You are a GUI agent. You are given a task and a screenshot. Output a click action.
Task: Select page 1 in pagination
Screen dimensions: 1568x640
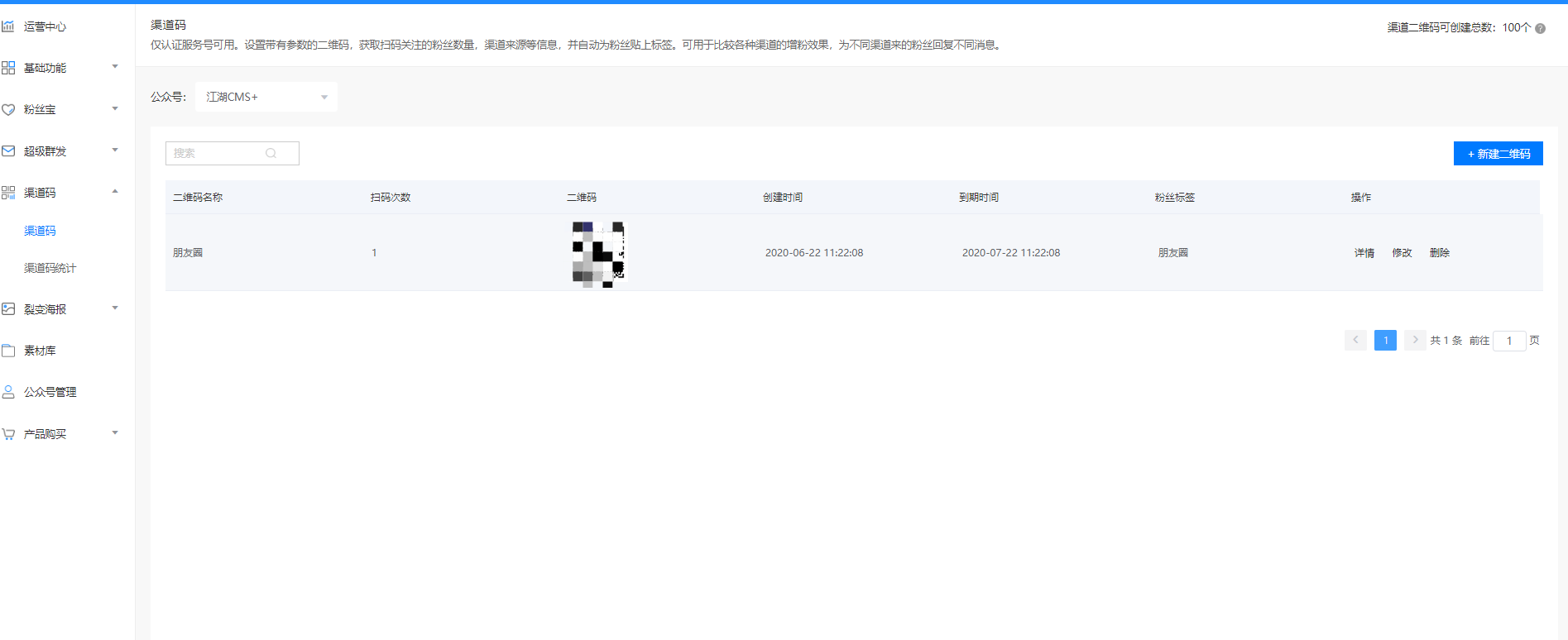tap(1385, 340)
